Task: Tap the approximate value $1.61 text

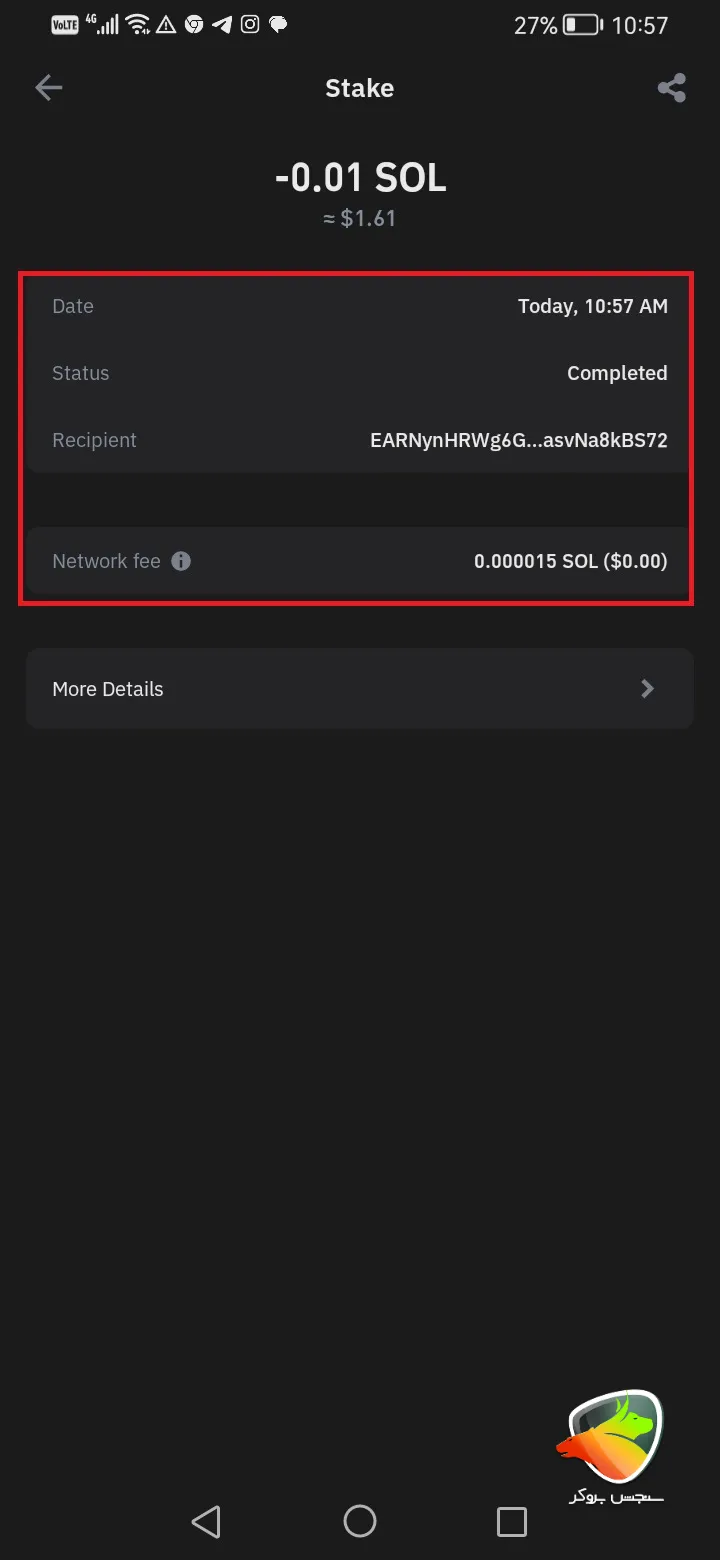Action: point(360,218)
